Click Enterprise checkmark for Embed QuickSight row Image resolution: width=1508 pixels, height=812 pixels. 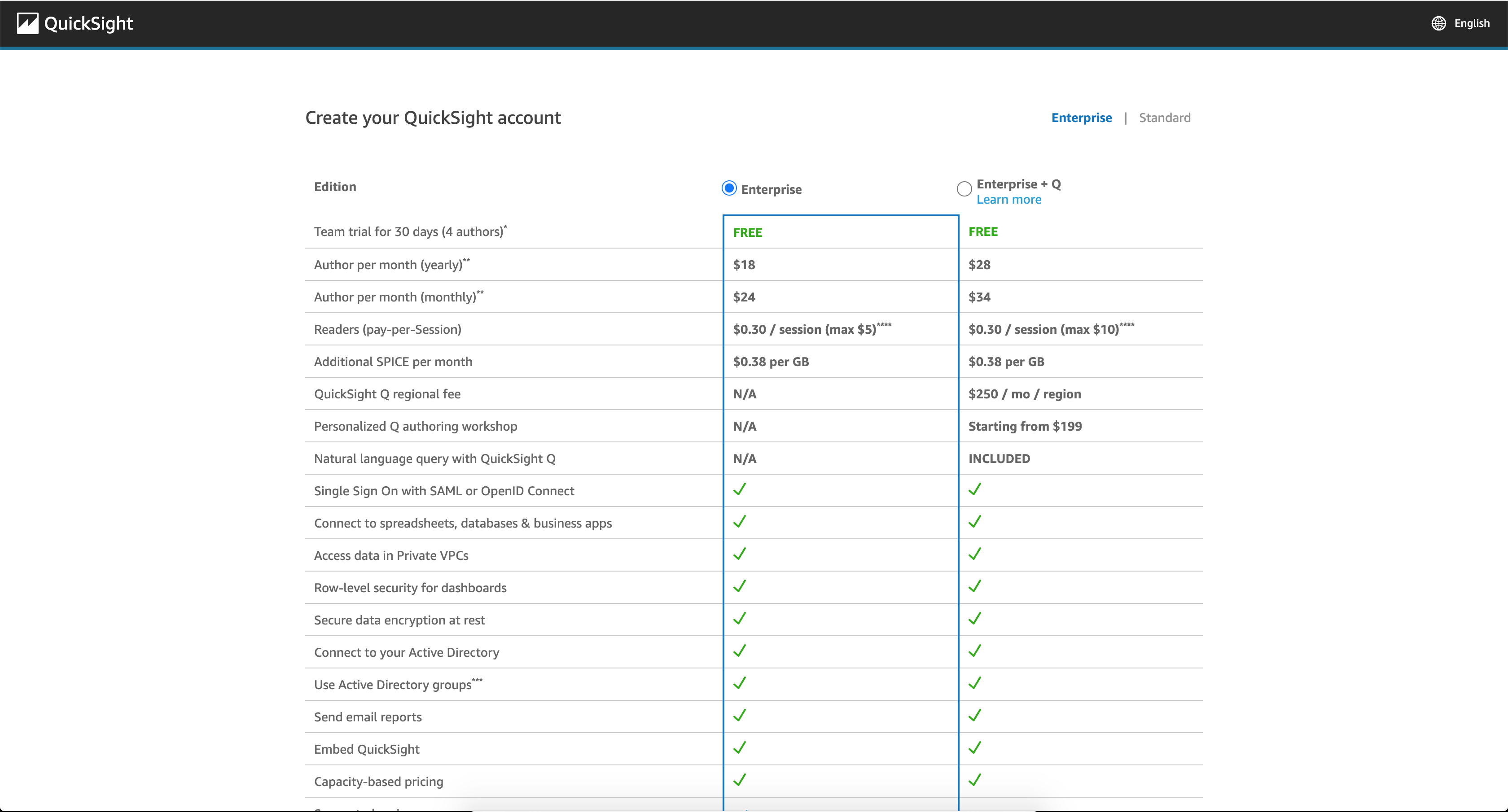pos(739,748)
